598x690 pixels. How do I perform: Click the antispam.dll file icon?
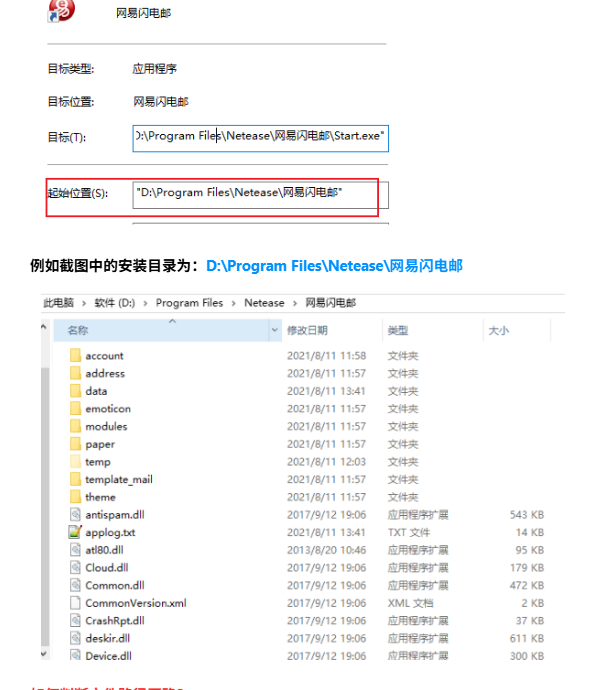(75, 514)
